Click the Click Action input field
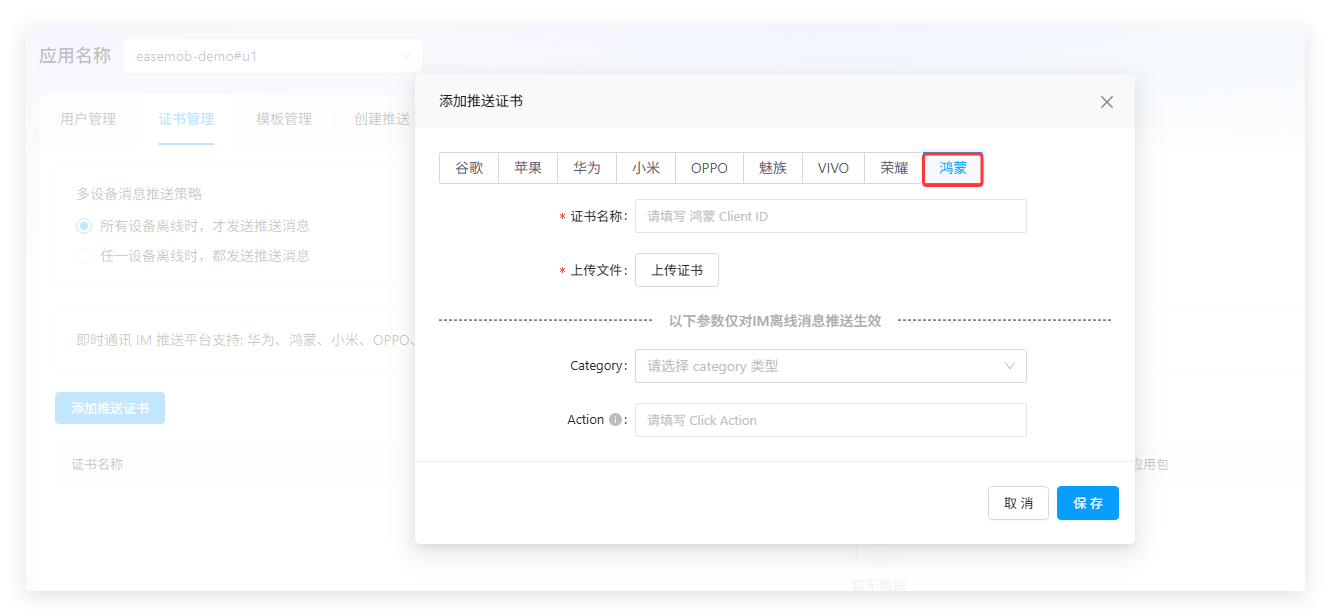This screenshot has height=616, width=1330. click(830, 420)
